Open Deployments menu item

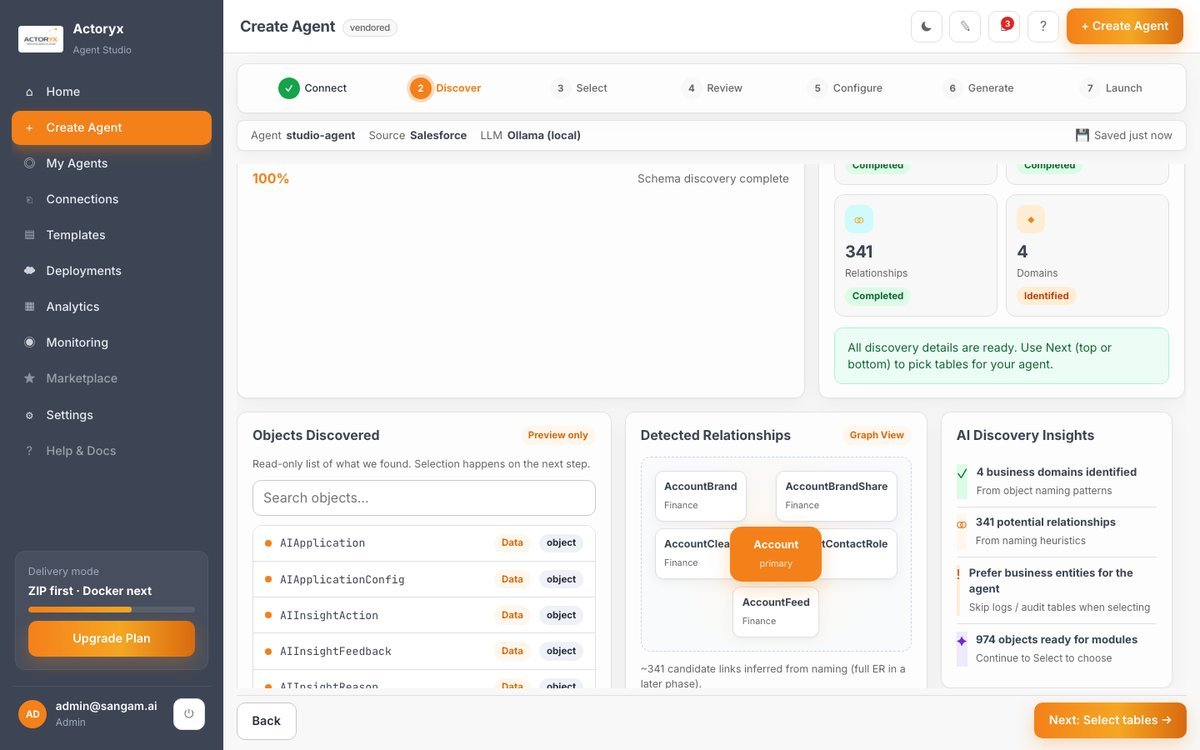(111, 271)
